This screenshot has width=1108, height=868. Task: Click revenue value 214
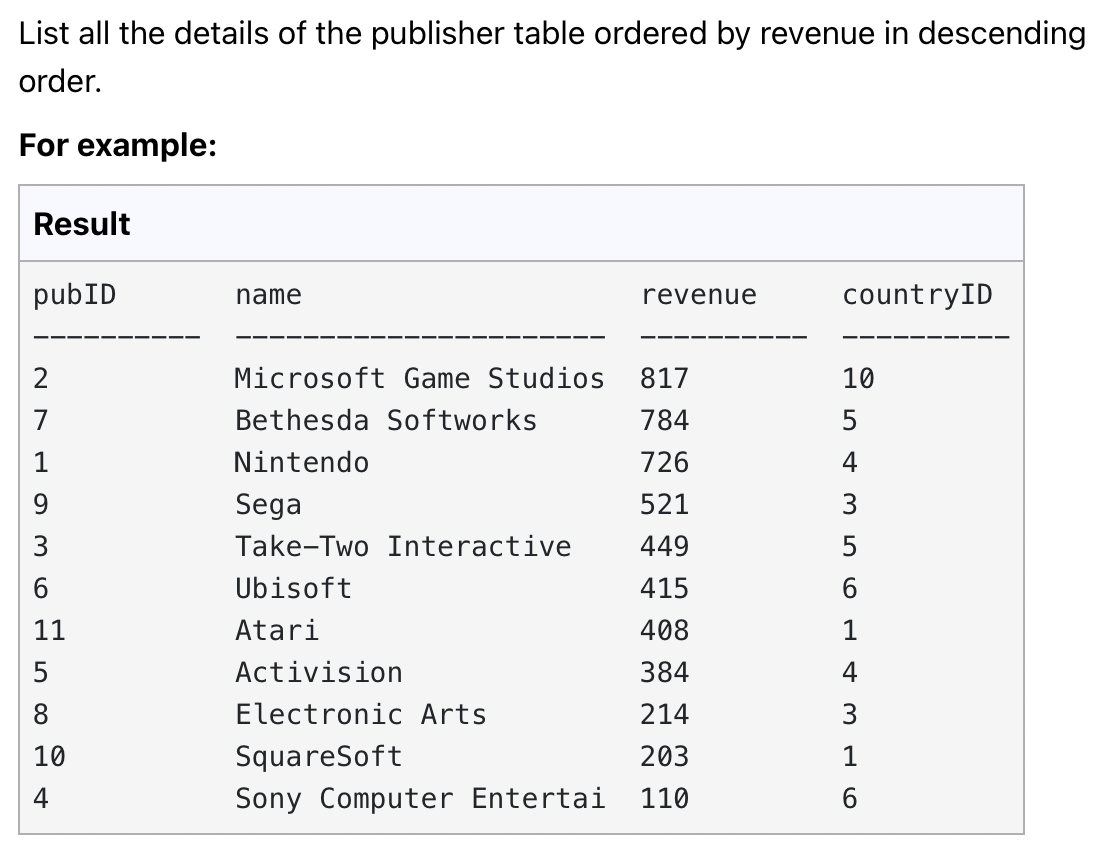tap(664, 714)
